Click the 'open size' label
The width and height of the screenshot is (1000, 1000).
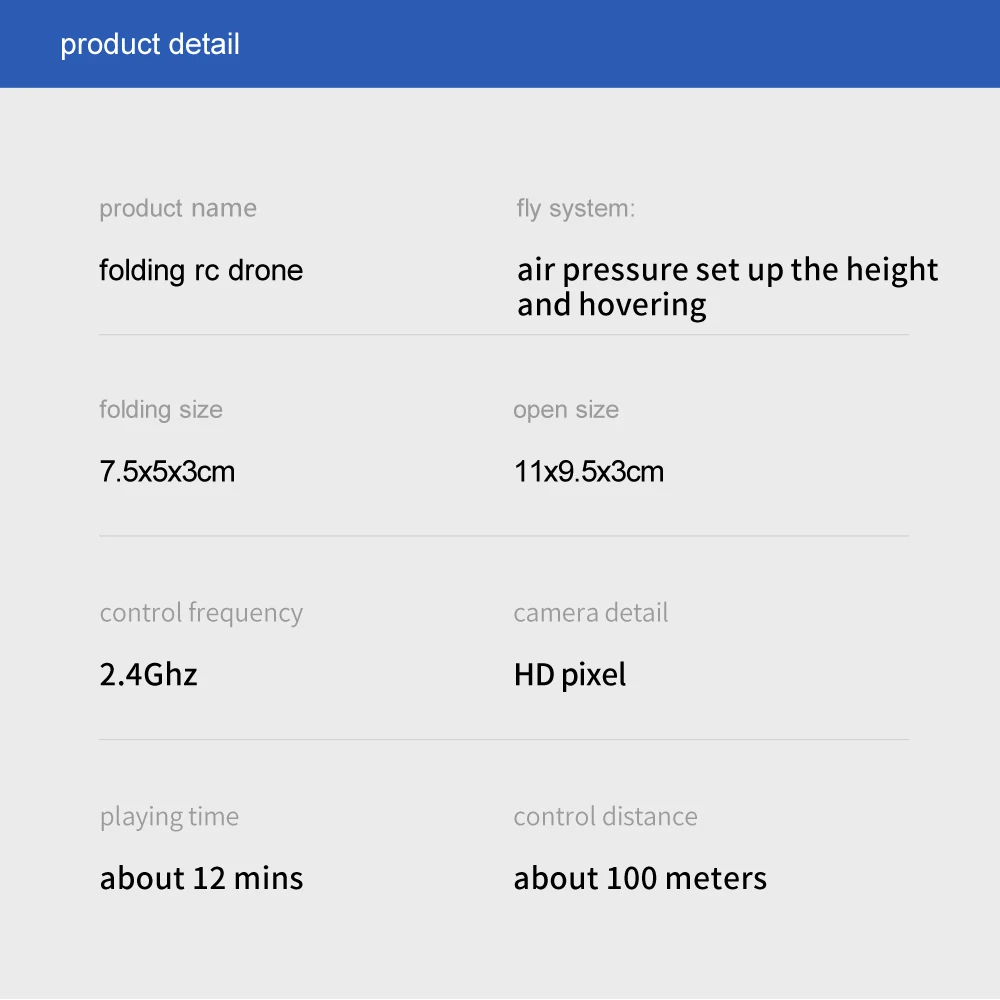(566, 409)
